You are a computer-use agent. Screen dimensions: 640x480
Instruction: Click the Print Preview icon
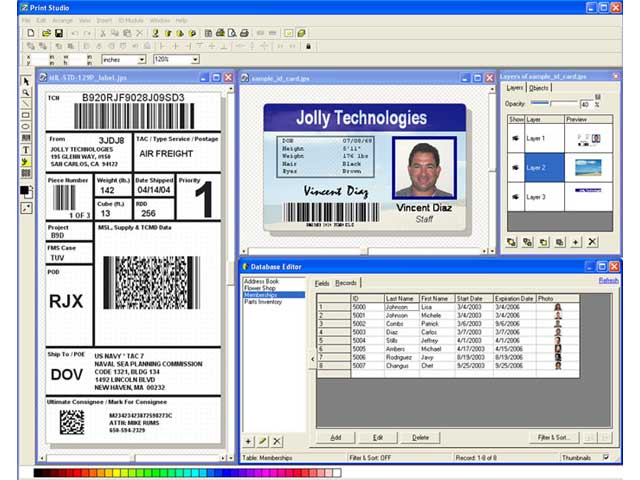click(232, 33)
